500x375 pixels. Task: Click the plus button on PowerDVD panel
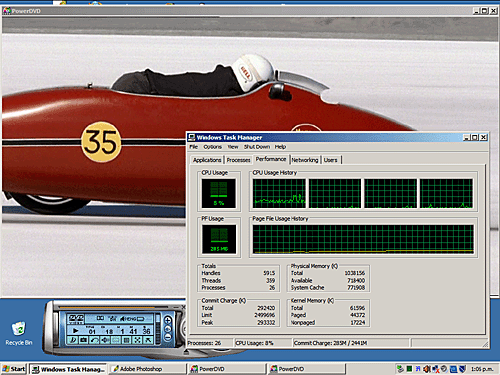coord(168,321)
